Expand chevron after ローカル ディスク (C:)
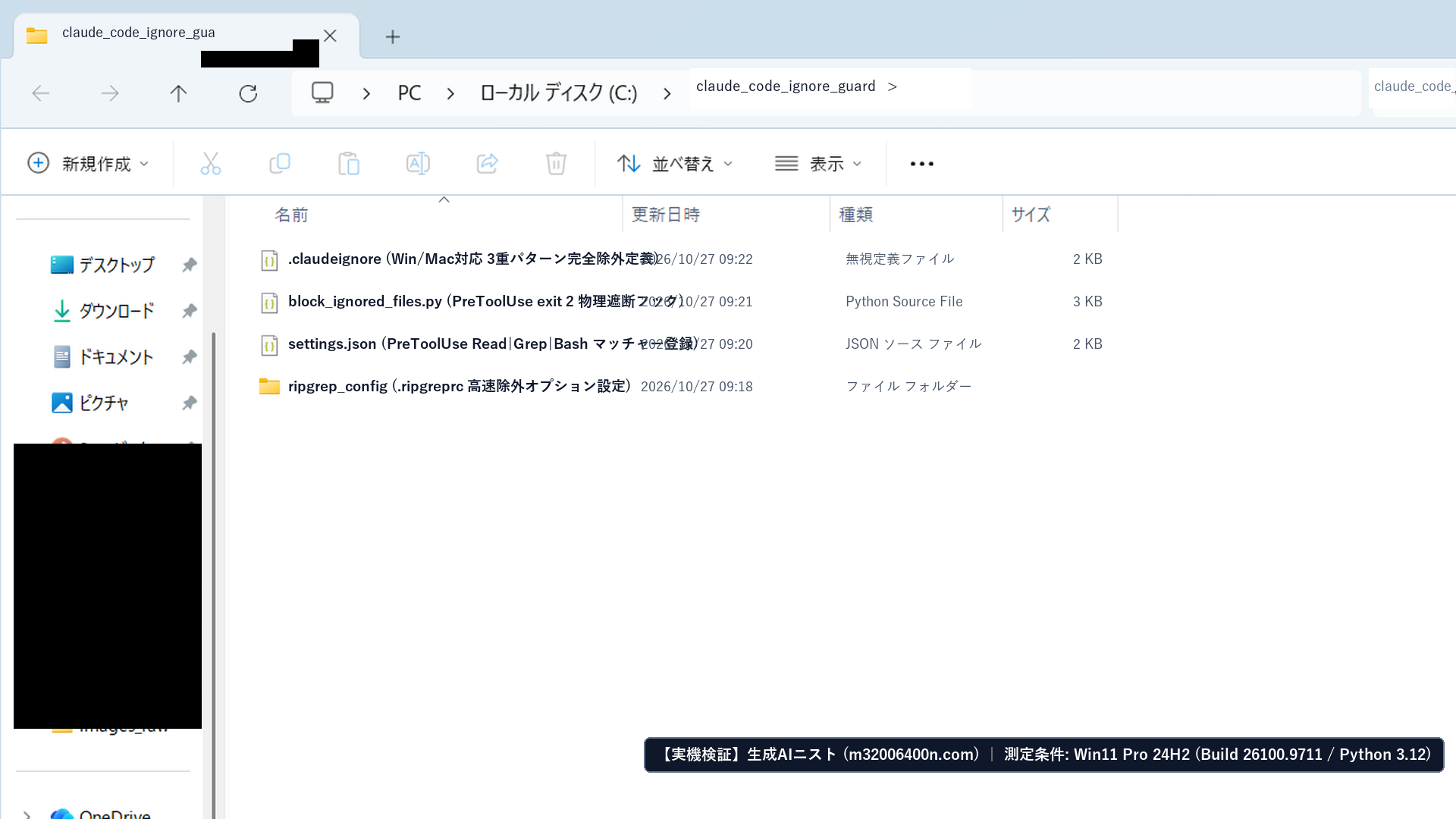The height and width of the screenshot is (819, 1456). point(667,93)
